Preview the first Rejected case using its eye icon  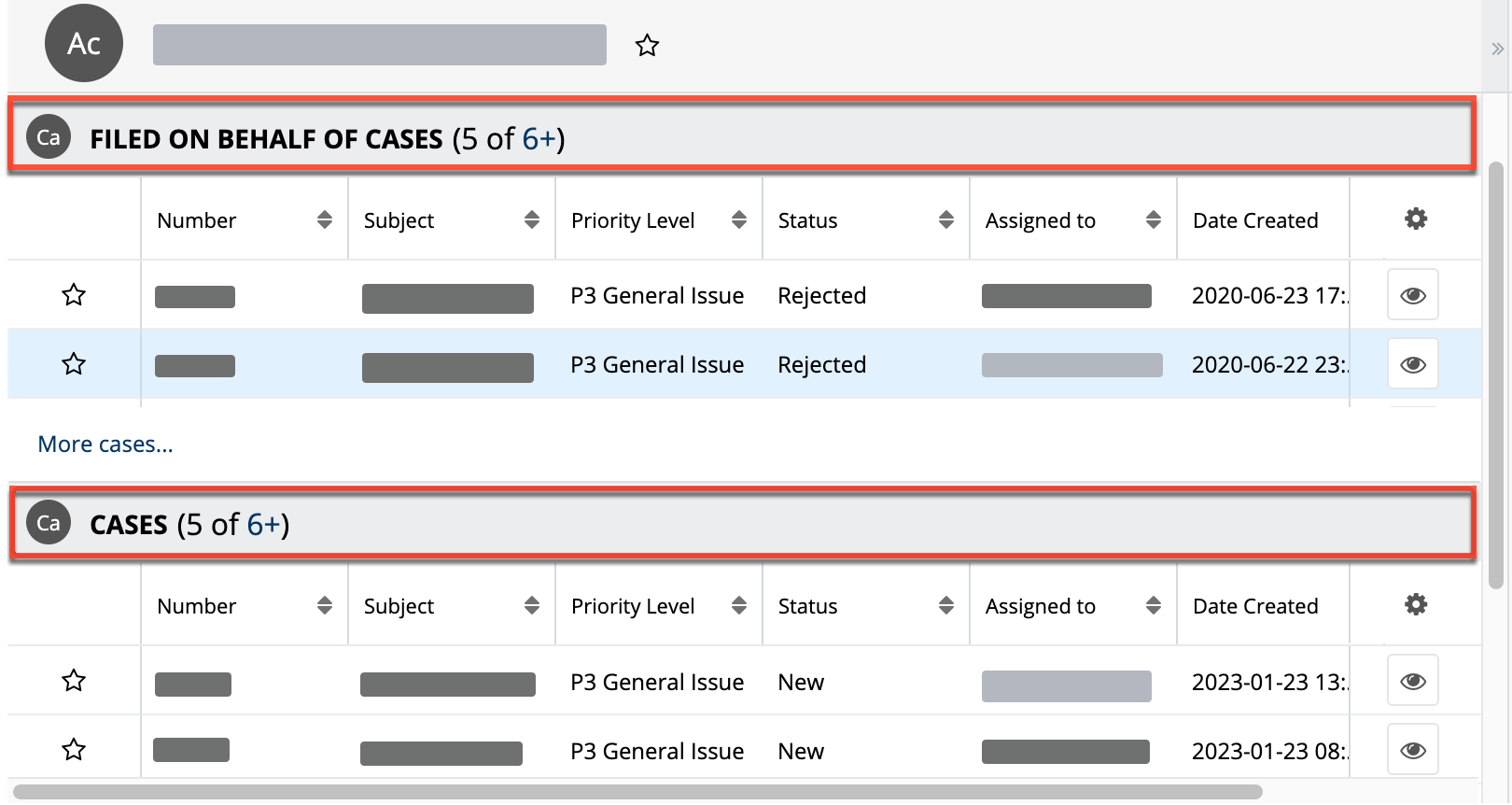pos(1412,294)
